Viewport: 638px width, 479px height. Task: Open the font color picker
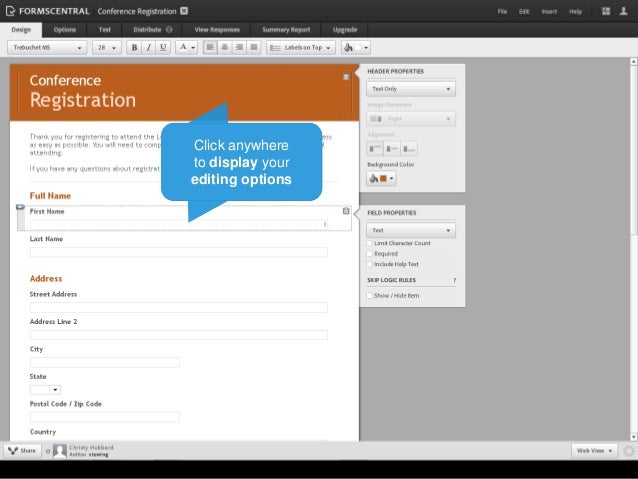click(x=187, y=48)
